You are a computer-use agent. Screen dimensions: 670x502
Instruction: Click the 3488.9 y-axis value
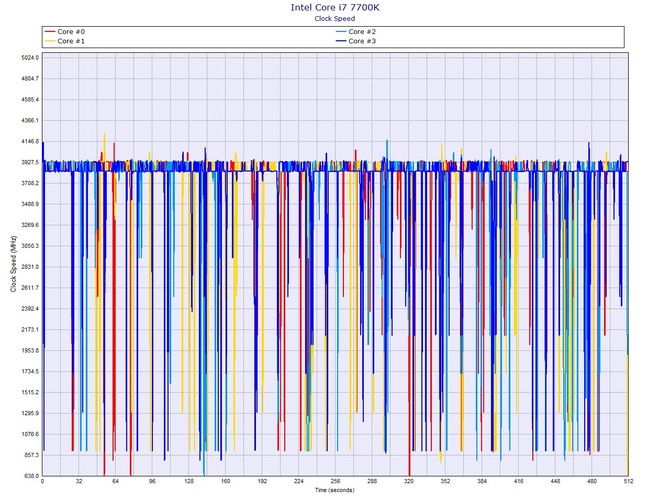(x=30, y=204)
